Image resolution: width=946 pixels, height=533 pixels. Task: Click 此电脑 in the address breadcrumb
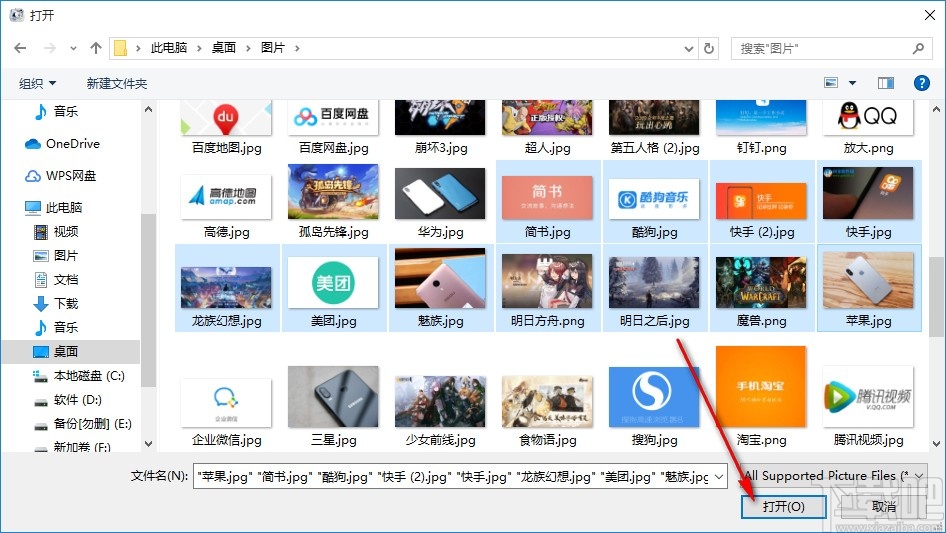[169, 48]
